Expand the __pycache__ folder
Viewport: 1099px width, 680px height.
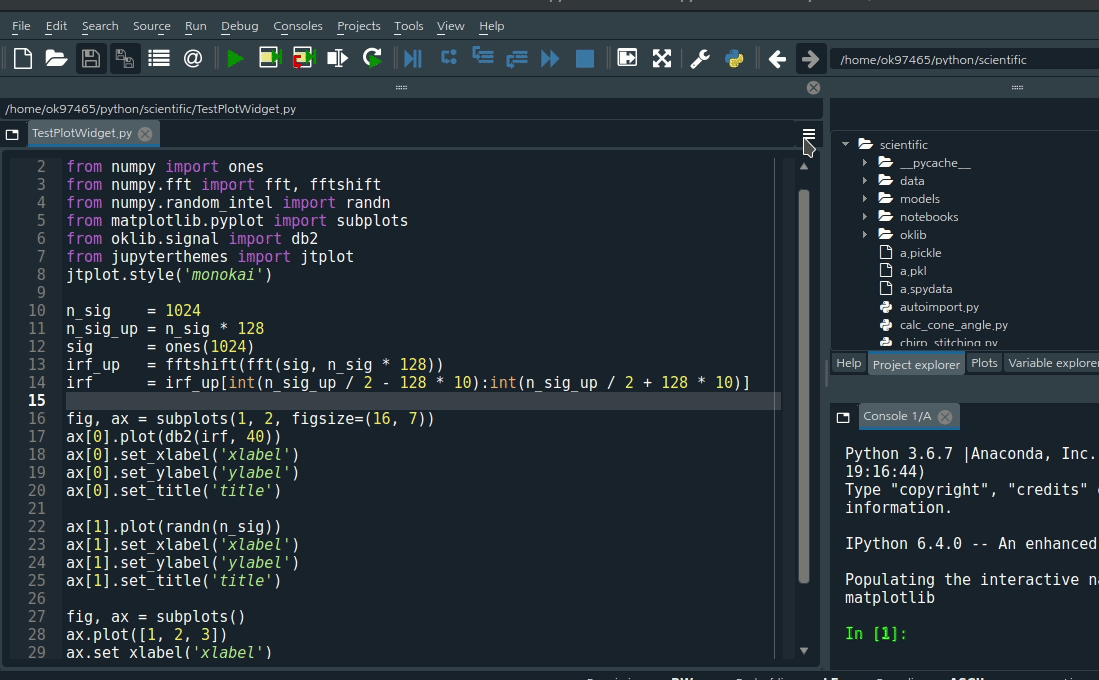coord(865,163)
